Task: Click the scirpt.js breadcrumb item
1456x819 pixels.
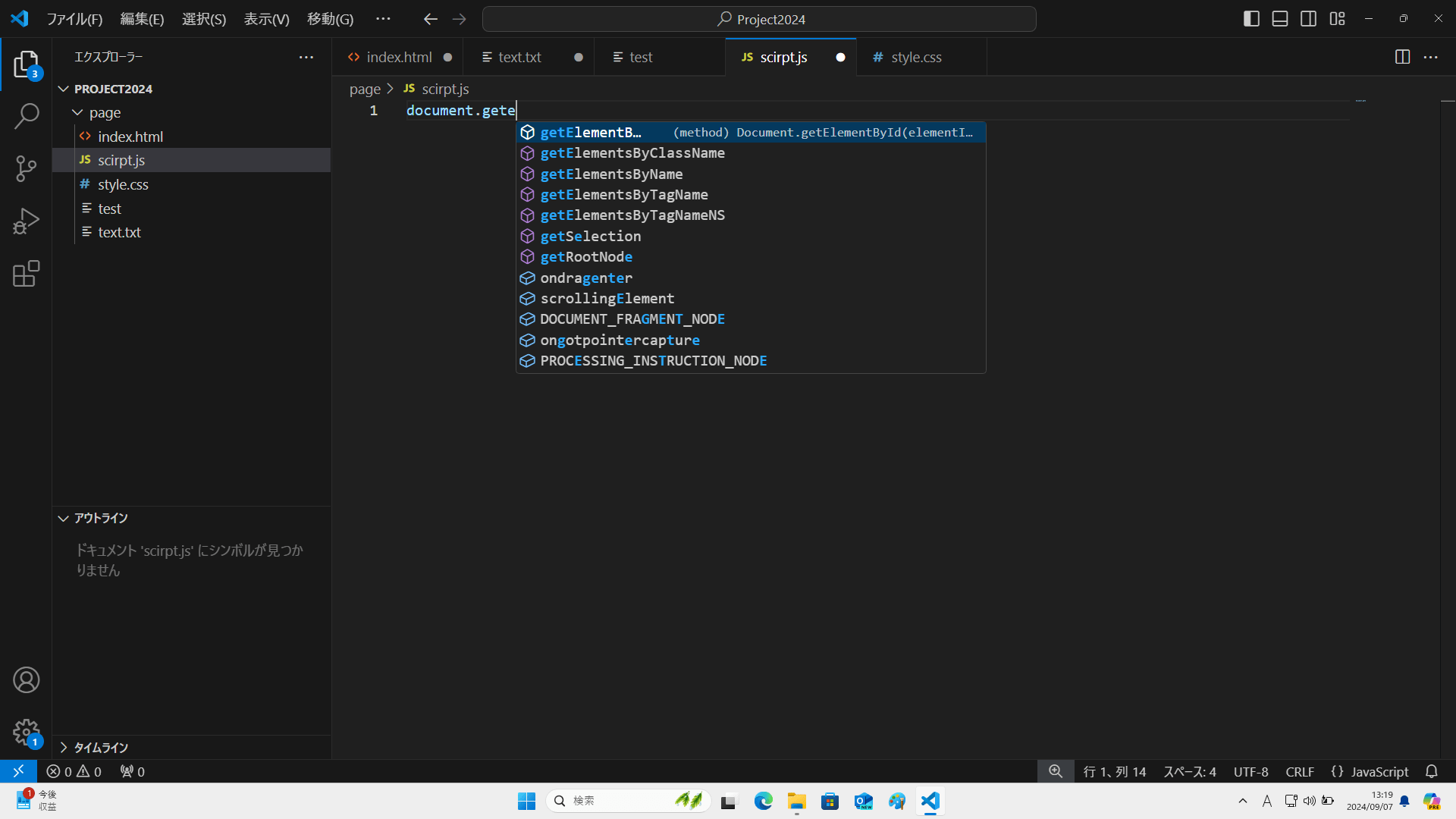Action: coord(437,89)
